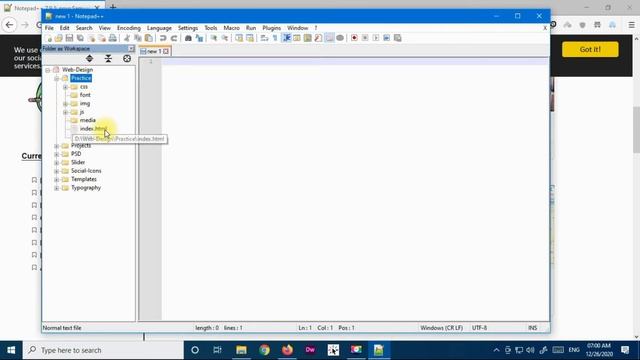Open browser hamburger menu
The height and width of the screenshot is (360, 640).
[631, 25]
